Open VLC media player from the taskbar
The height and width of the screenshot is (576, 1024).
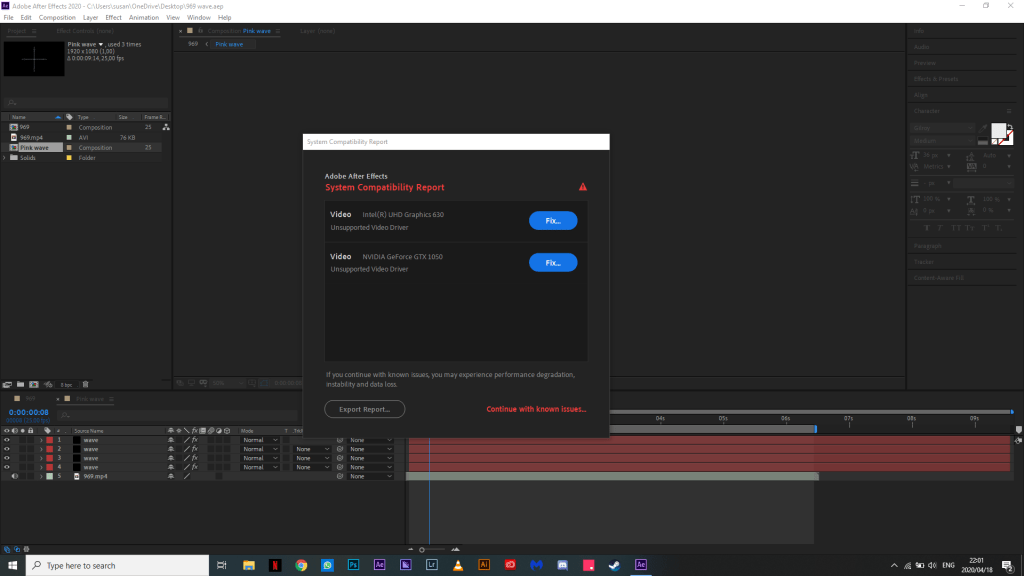click(457, 565)
